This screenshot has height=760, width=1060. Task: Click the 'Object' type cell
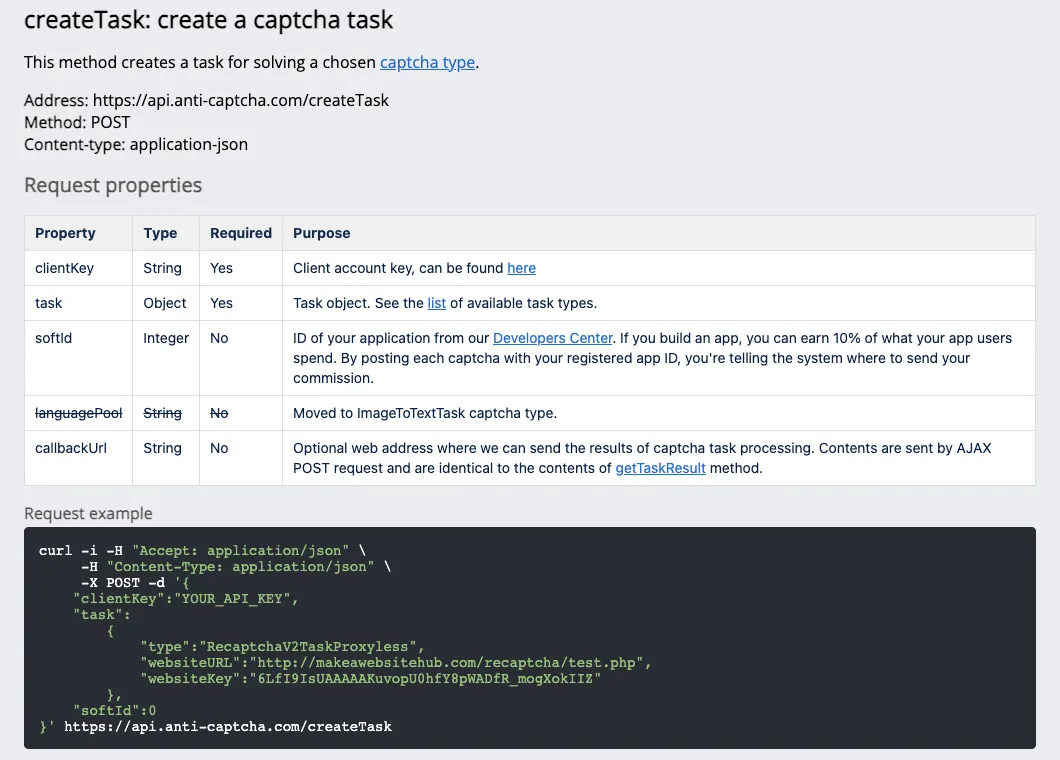(164, 303)
